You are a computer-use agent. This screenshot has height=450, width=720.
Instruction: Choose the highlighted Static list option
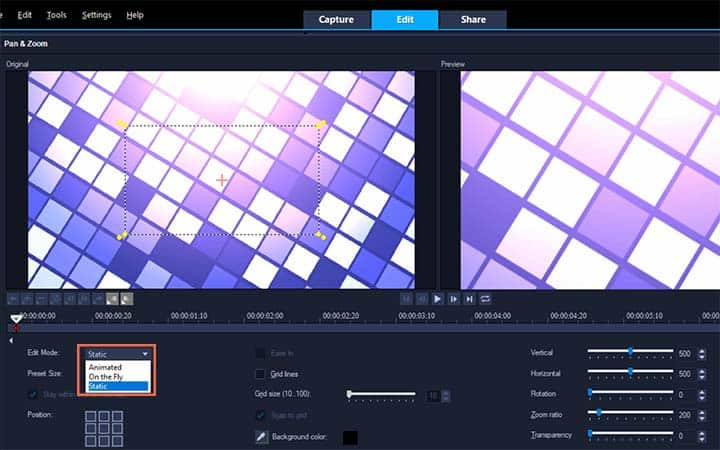118,386
